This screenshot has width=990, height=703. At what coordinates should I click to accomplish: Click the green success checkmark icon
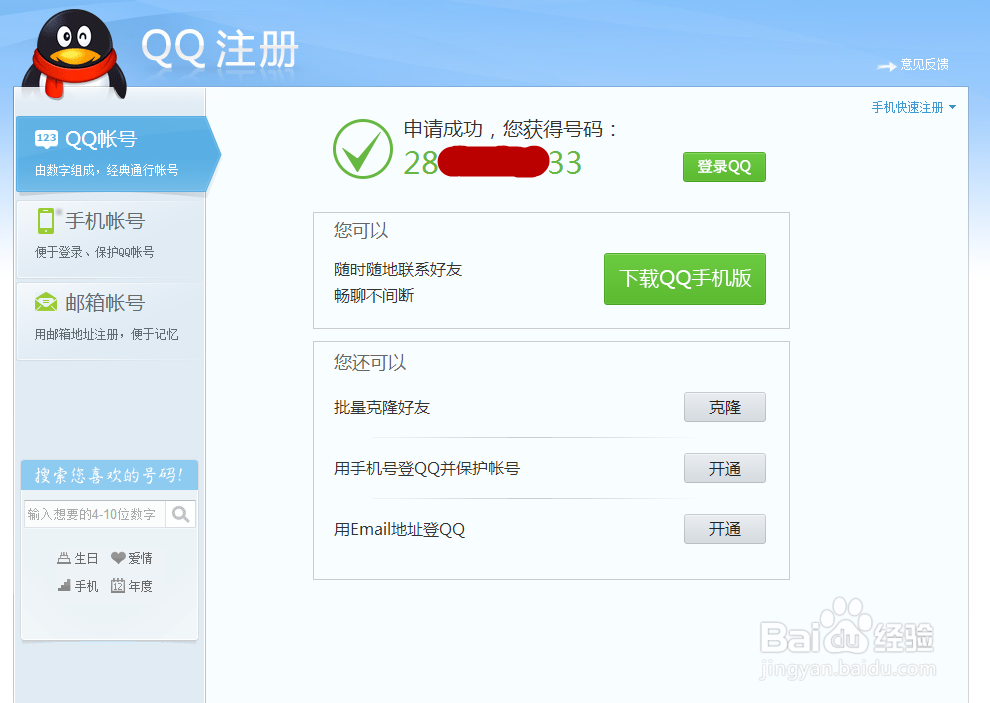(x=362, y=149)
